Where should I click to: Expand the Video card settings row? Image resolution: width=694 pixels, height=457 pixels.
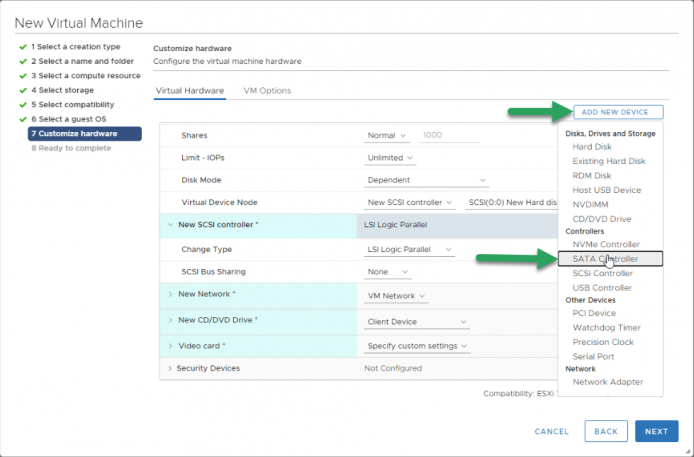tap(170, 346)
